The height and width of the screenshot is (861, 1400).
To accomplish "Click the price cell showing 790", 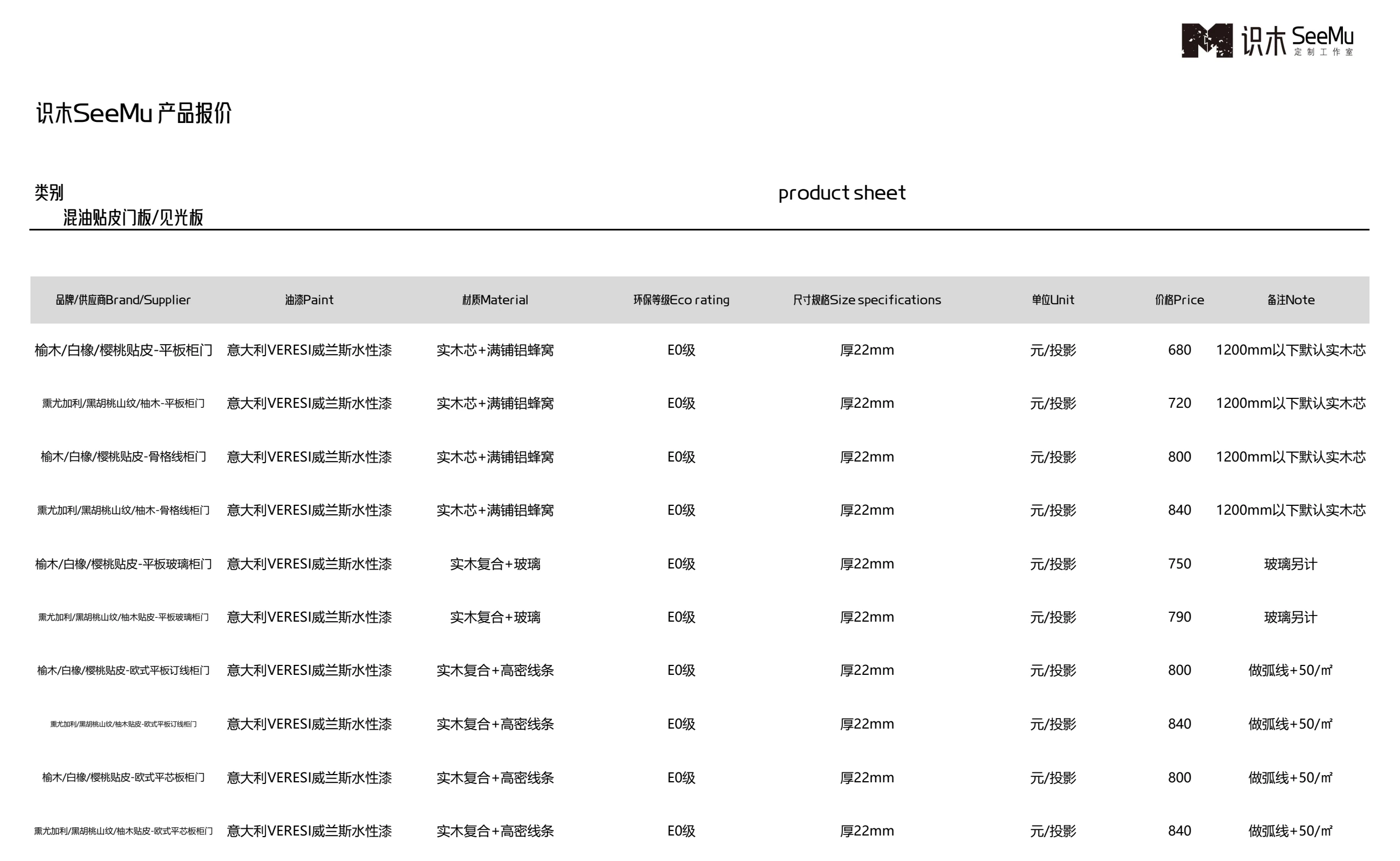I will click(1179, 617).
